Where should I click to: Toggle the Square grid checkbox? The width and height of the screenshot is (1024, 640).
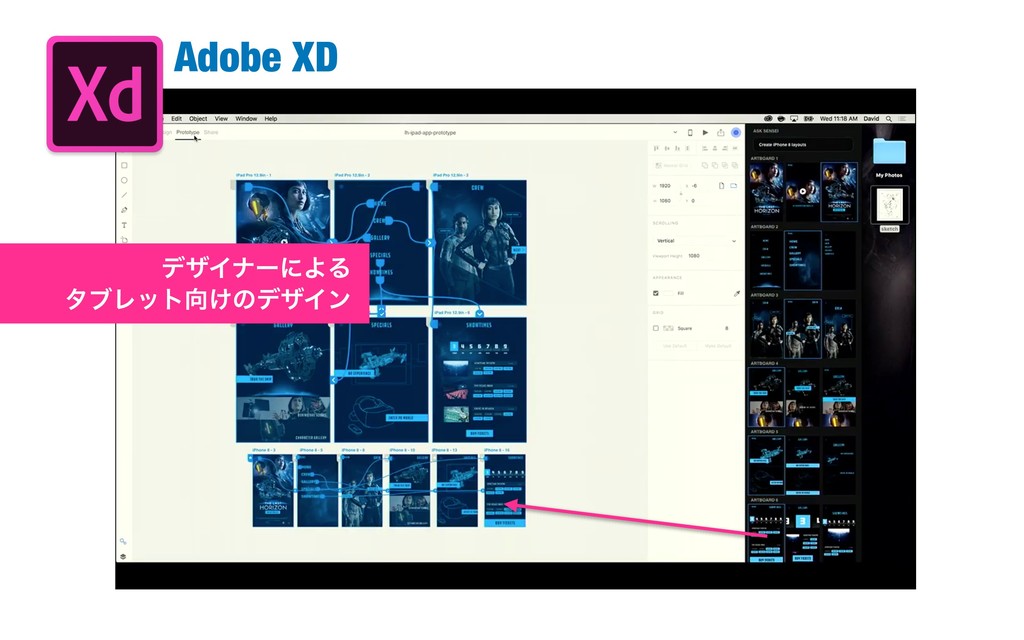(x=656, y=328)
